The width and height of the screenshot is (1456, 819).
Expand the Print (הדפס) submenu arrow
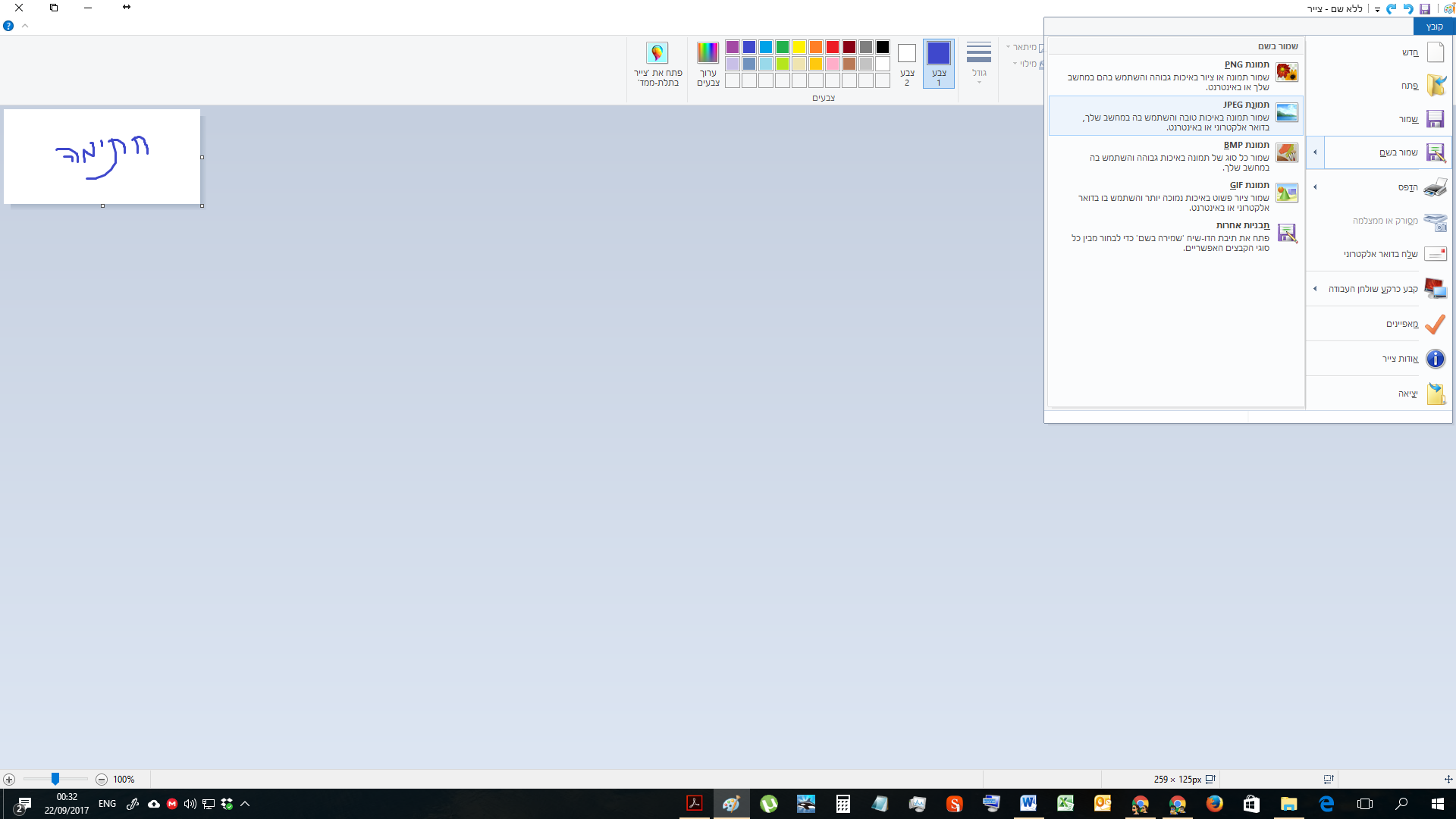[1315, 187]
